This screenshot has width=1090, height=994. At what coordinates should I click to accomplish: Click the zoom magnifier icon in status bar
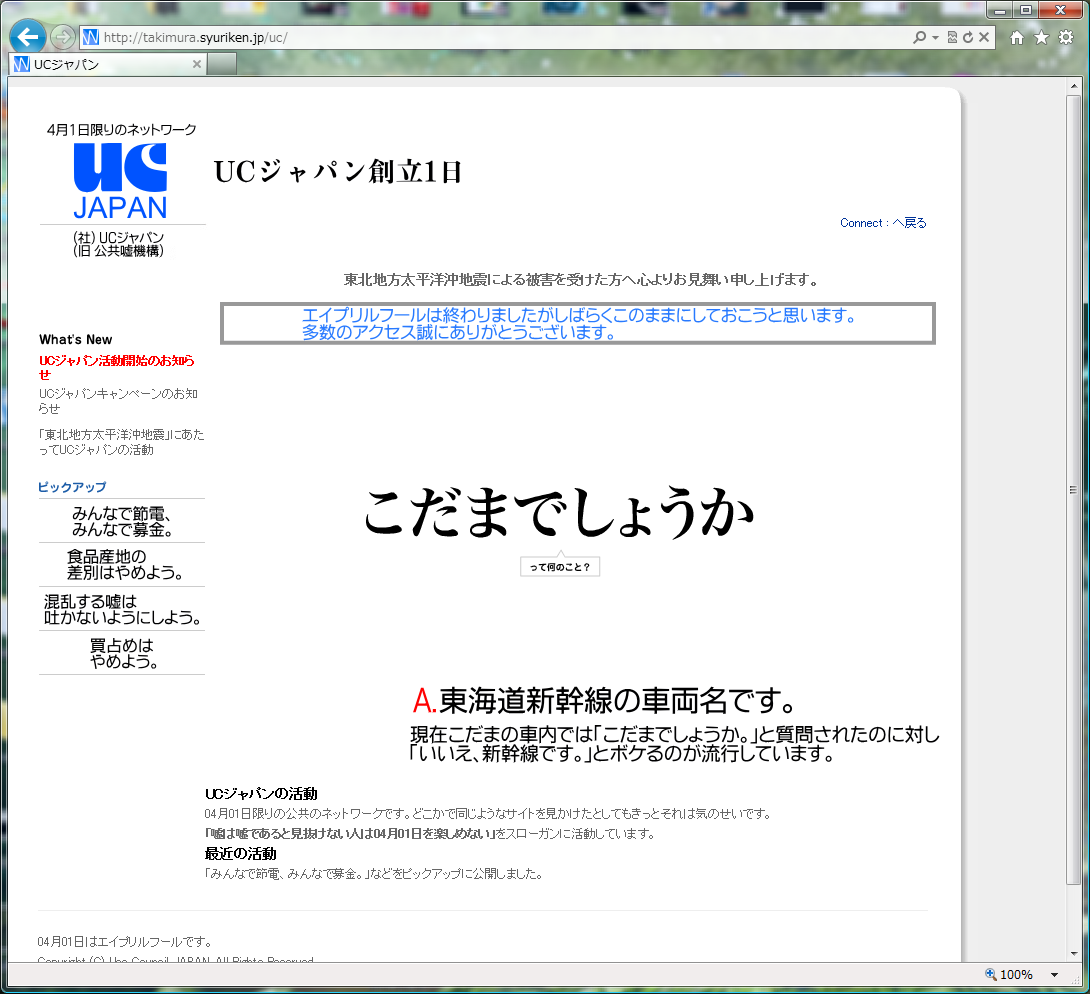click(991, 975)
